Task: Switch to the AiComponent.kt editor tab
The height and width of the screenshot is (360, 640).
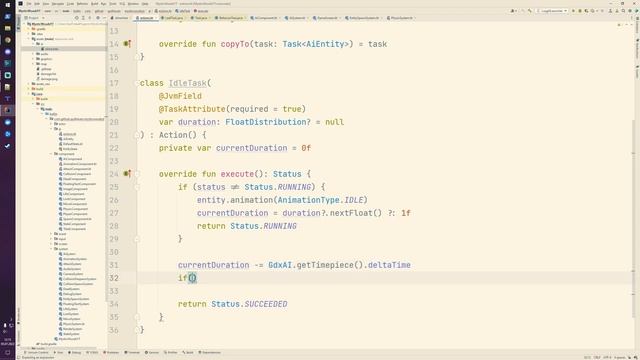Action: pos(264,18)
